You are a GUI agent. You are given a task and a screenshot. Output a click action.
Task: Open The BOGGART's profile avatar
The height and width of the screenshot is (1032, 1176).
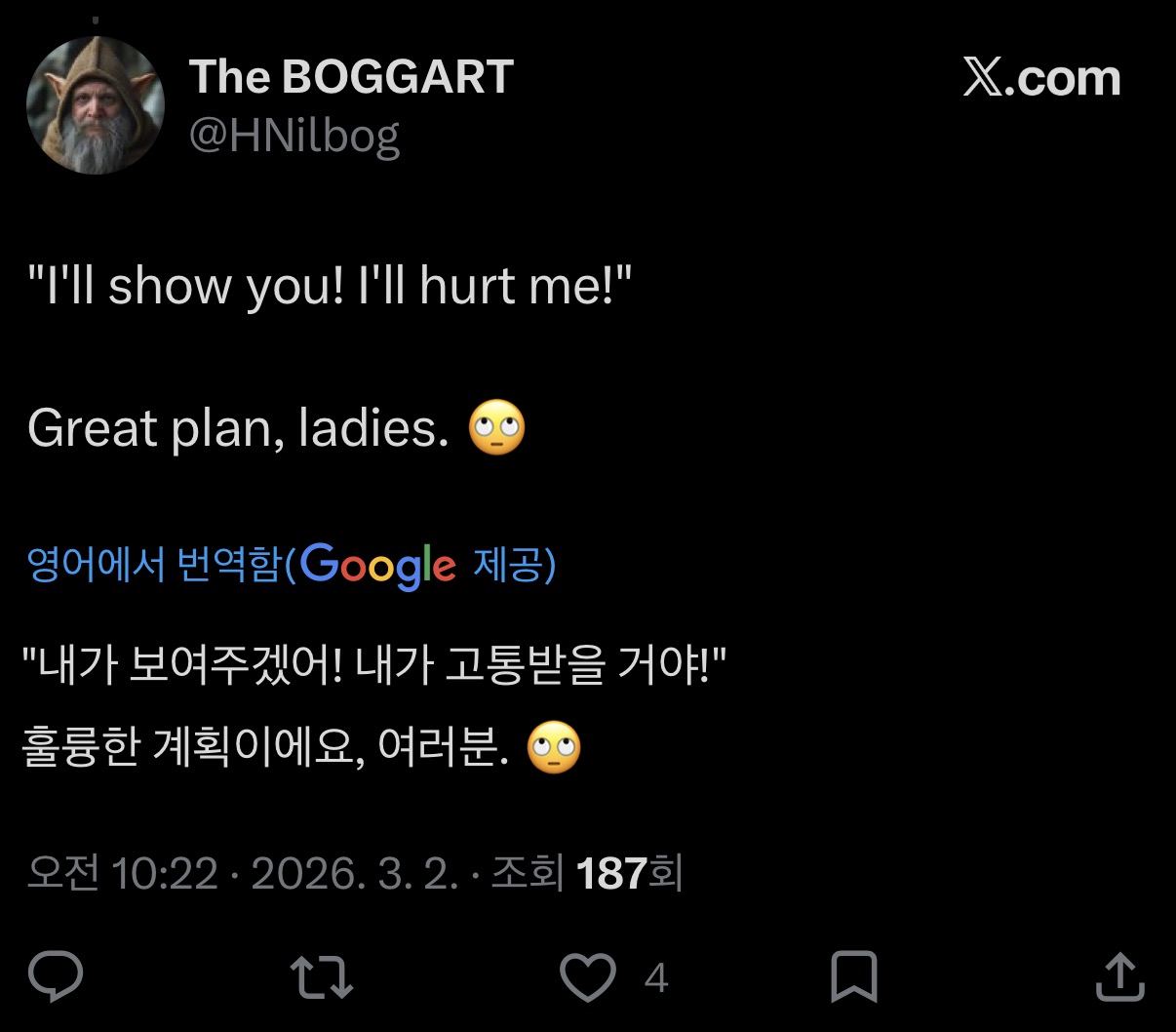point(96,106)
